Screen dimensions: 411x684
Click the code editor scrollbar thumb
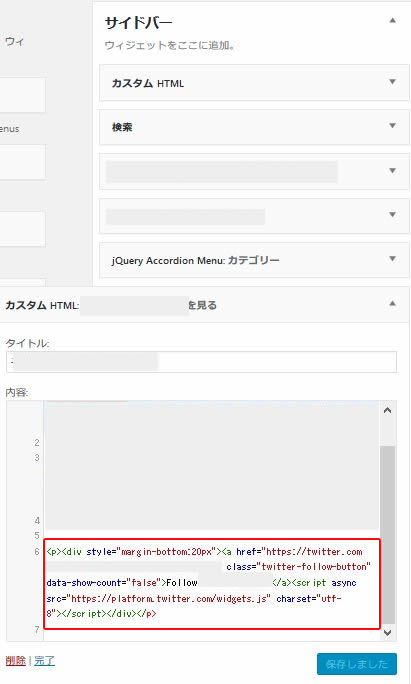pos(387,535)
